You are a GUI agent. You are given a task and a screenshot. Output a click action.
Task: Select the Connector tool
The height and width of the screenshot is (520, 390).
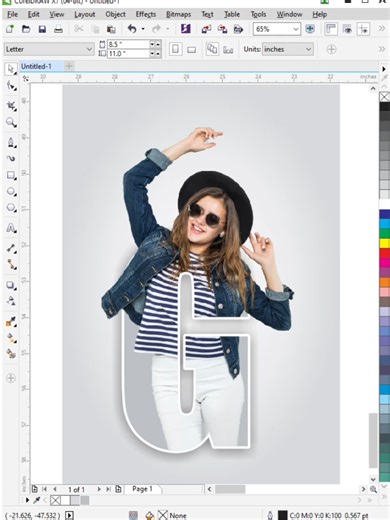click(x=11, y=265)
